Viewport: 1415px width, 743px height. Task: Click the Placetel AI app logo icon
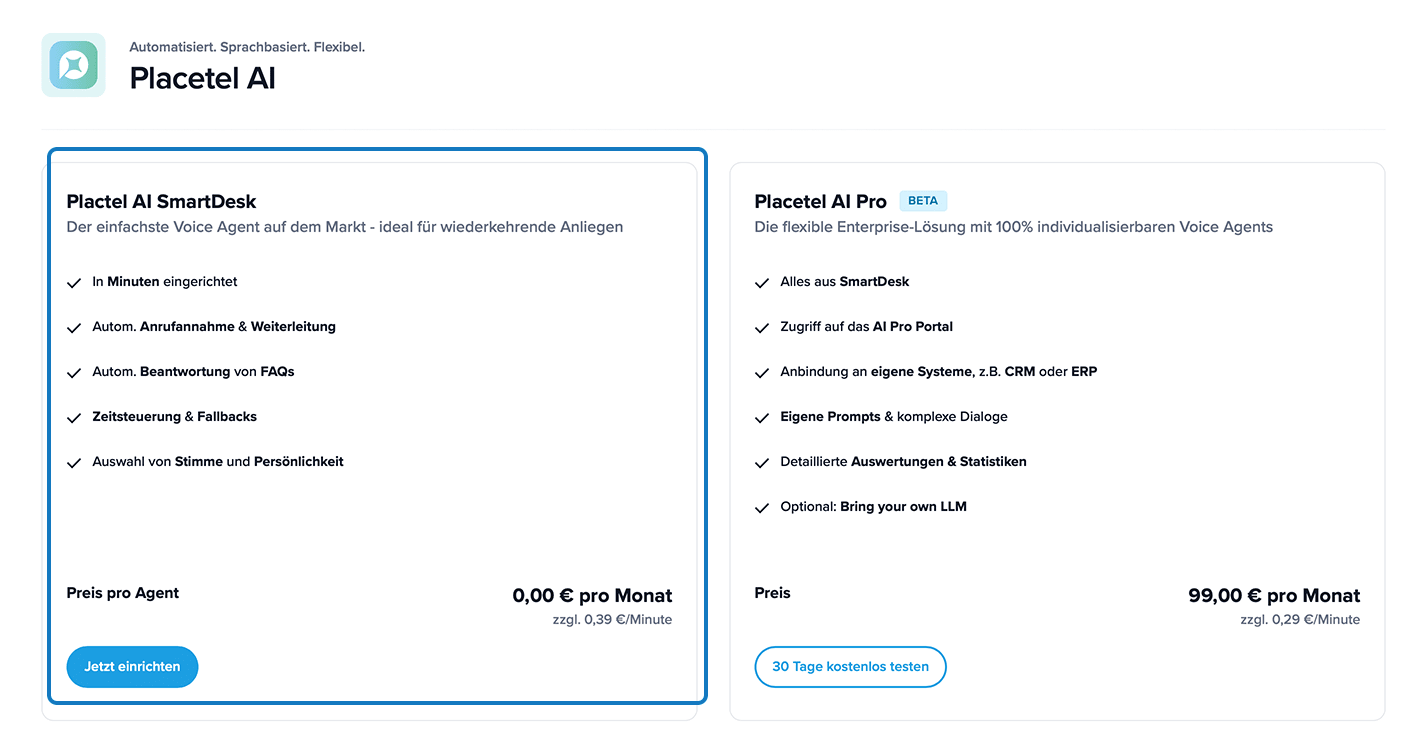pos(73,65)
